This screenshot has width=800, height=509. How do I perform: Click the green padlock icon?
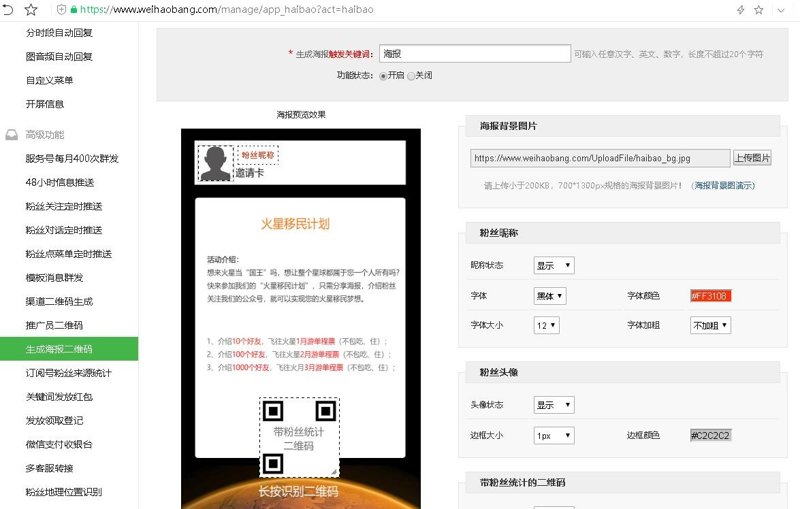(x=74, y=9)
